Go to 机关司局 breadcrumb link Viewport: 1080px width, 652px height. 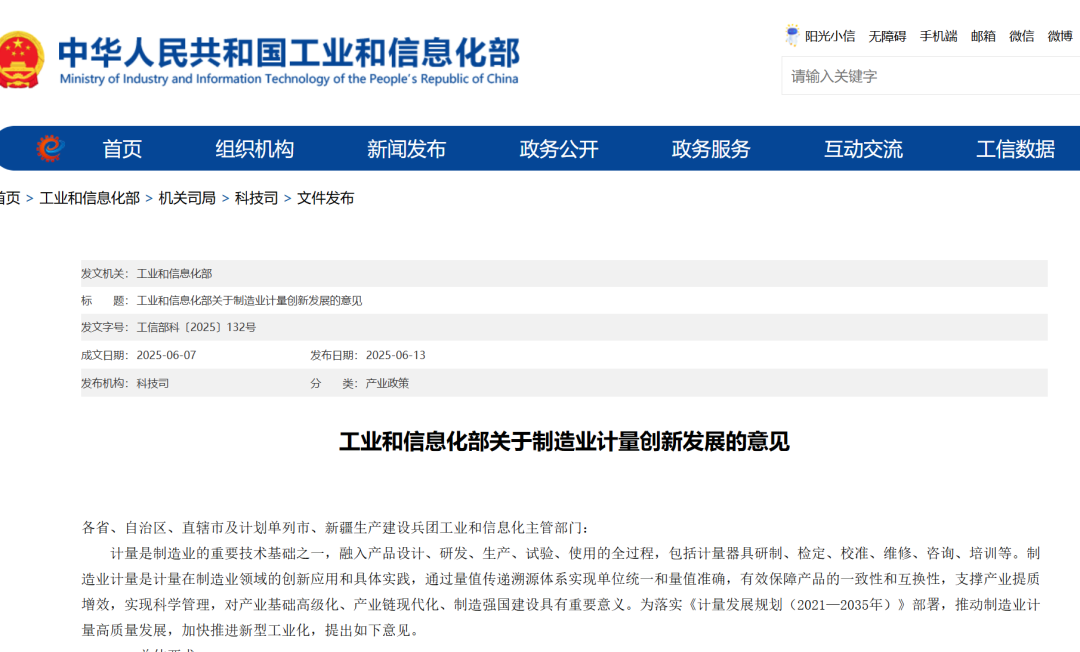pyautogui.click(x=187, y=198)
